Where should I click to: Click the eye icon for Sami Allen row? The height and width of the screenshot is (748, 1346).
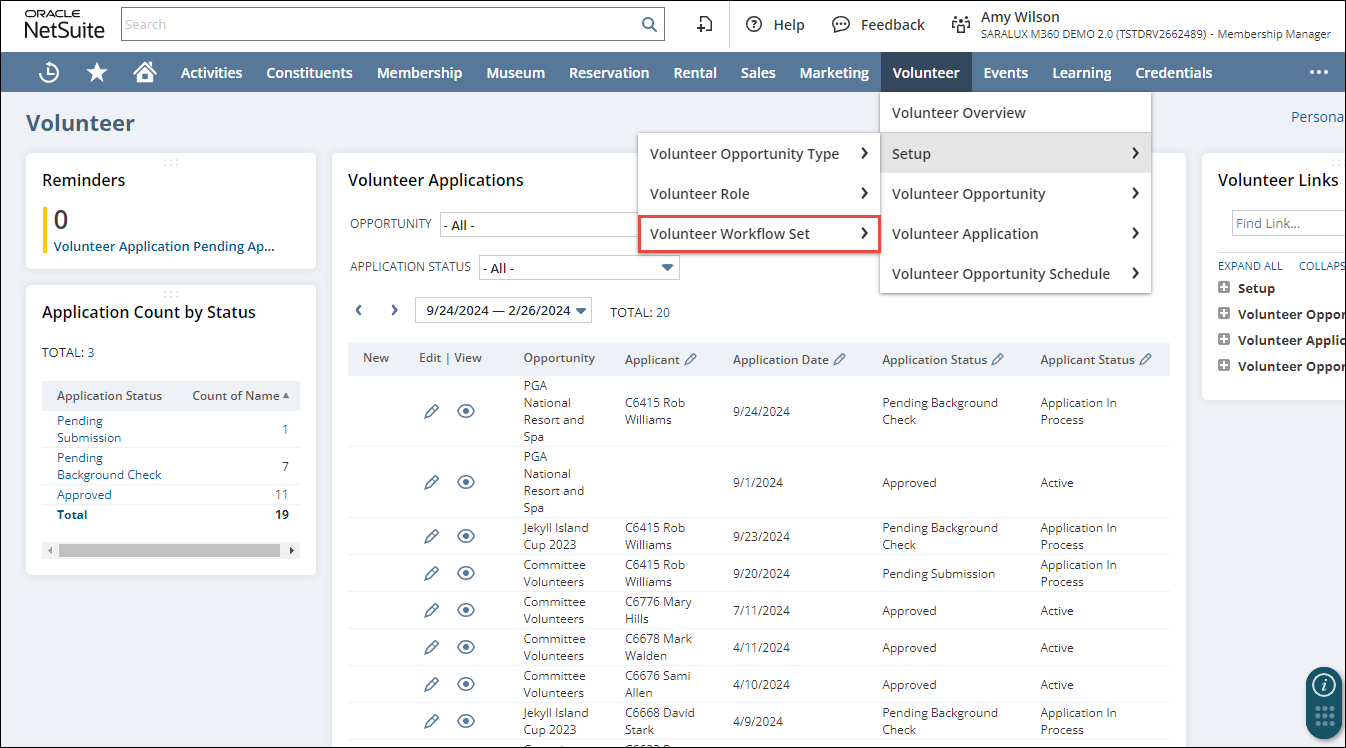[x=465, y=684]
